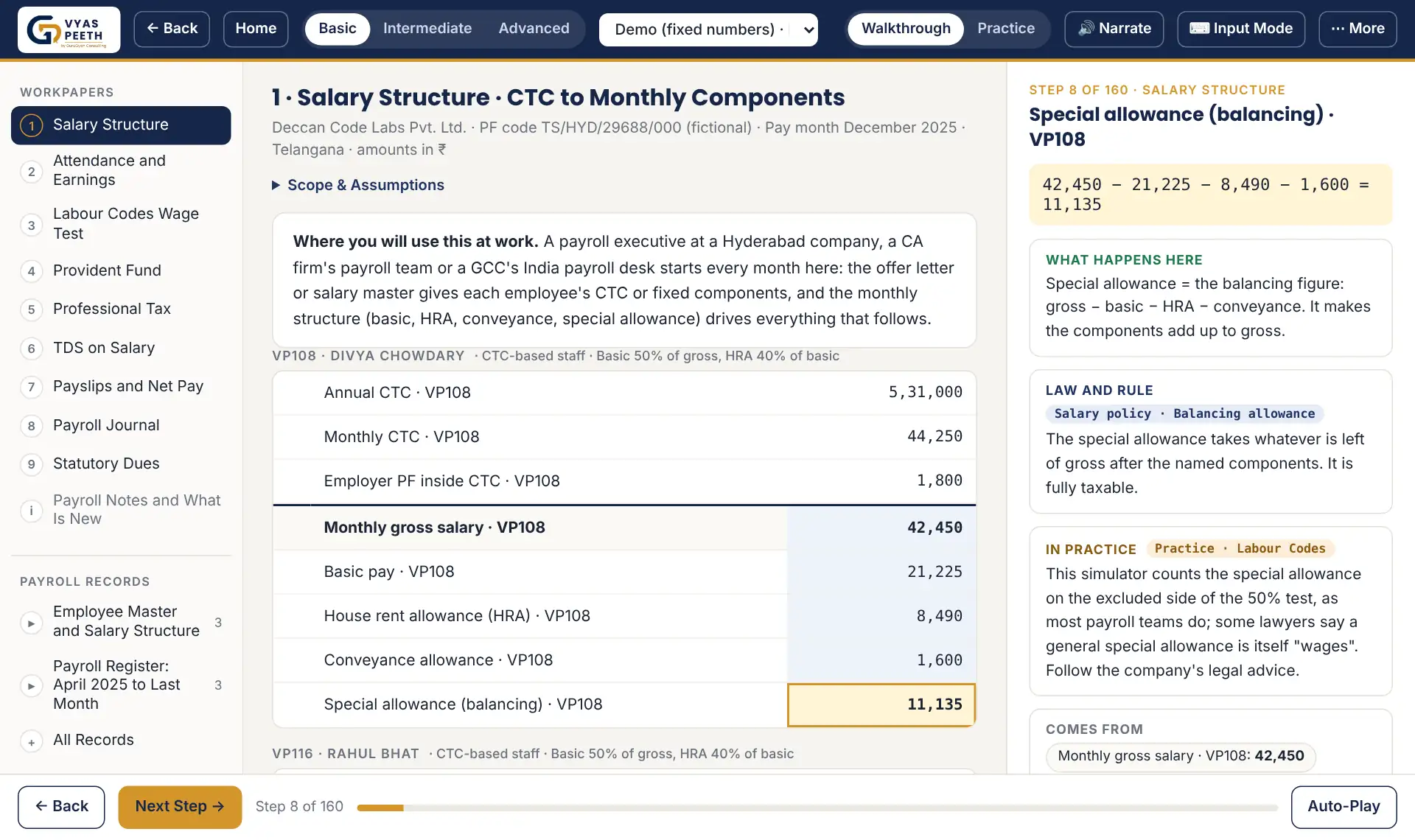Click the step progress bar

[817, 808]
